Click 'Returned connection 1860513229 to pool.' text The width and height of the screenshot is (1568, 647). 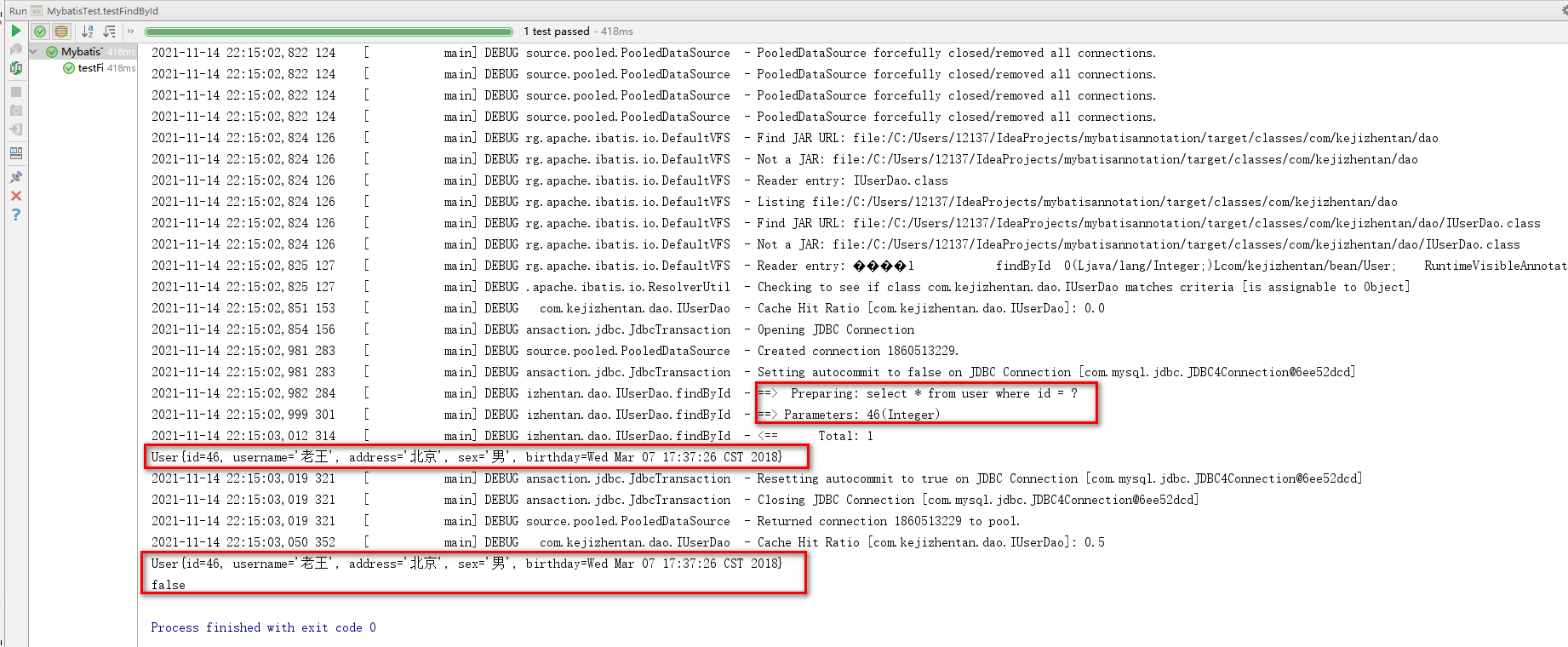coord(888,521)
